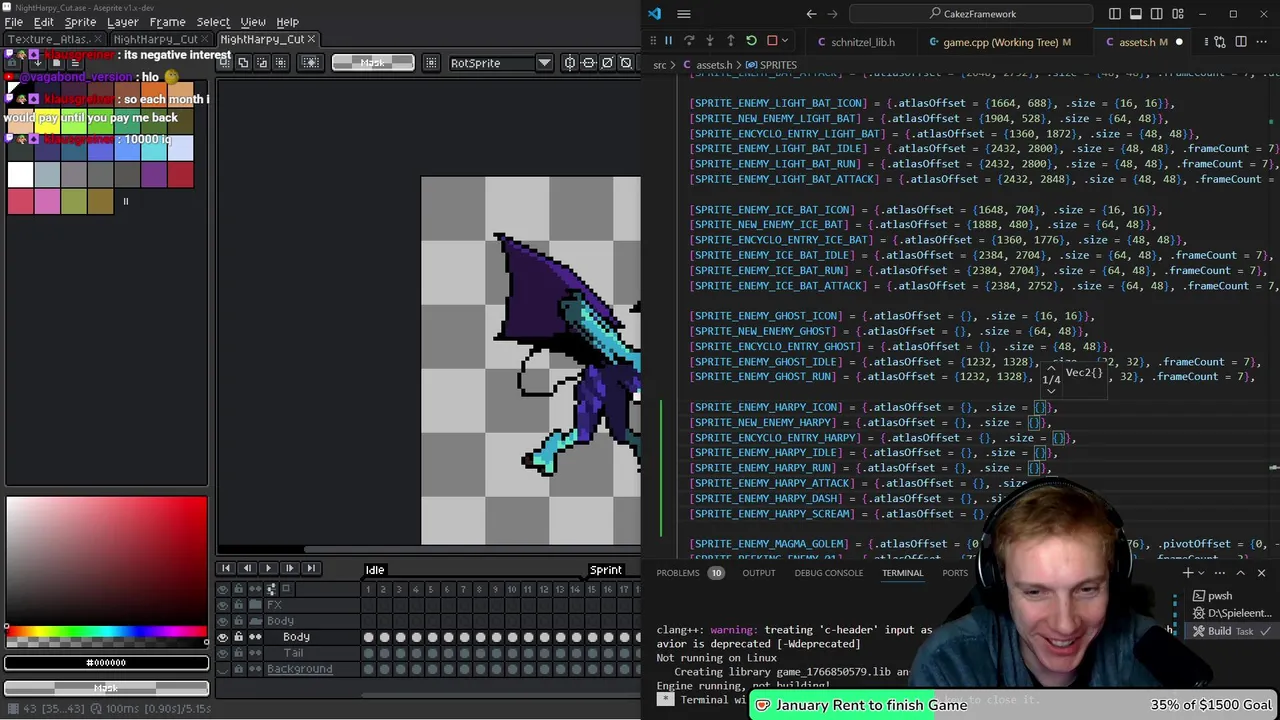Click the CakezFramework command center search
This screenshot has width=1280, height=720.
(972, 14)
